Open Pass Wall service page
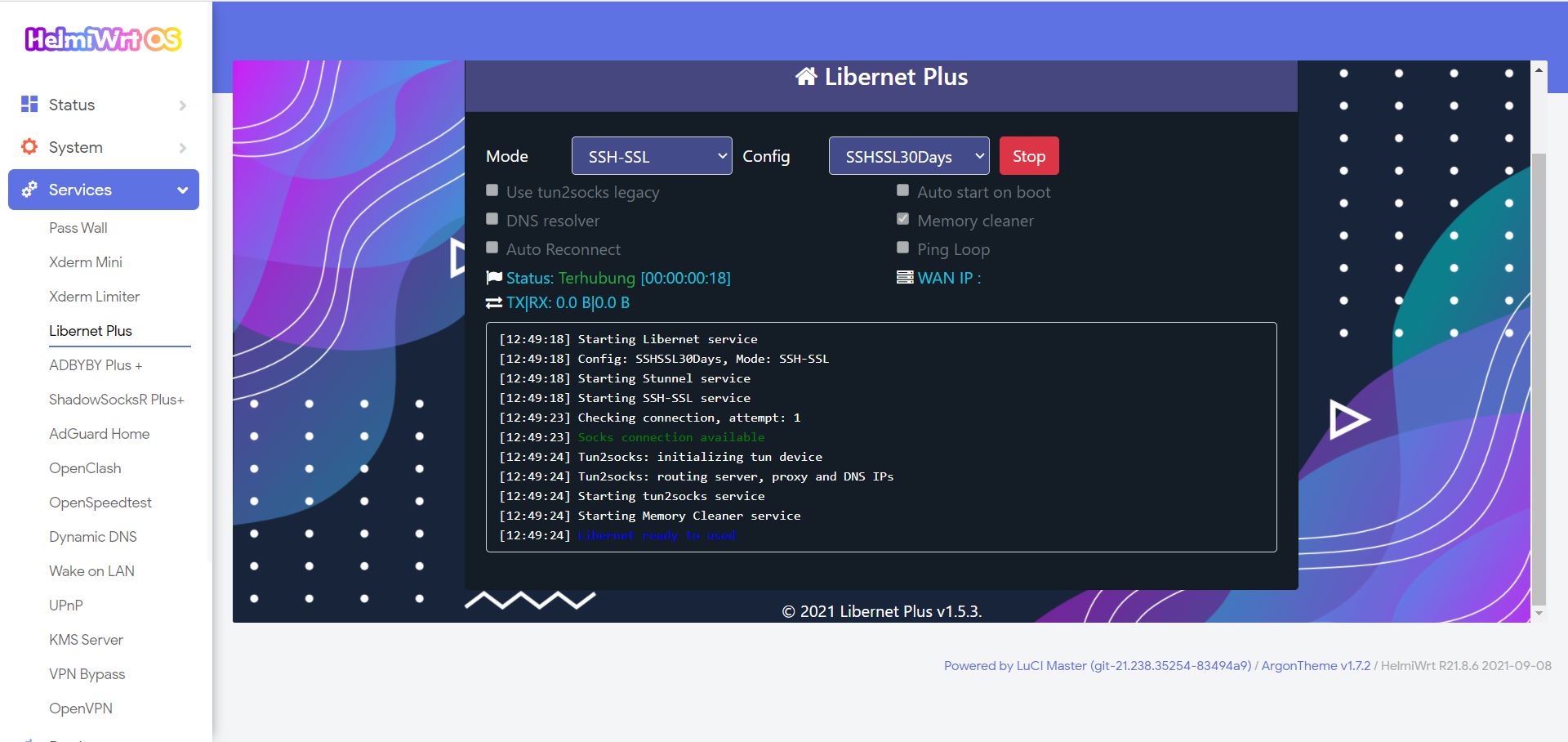Screen dimensions: 1568x742 pyautogui.click(x=78, y=228)
